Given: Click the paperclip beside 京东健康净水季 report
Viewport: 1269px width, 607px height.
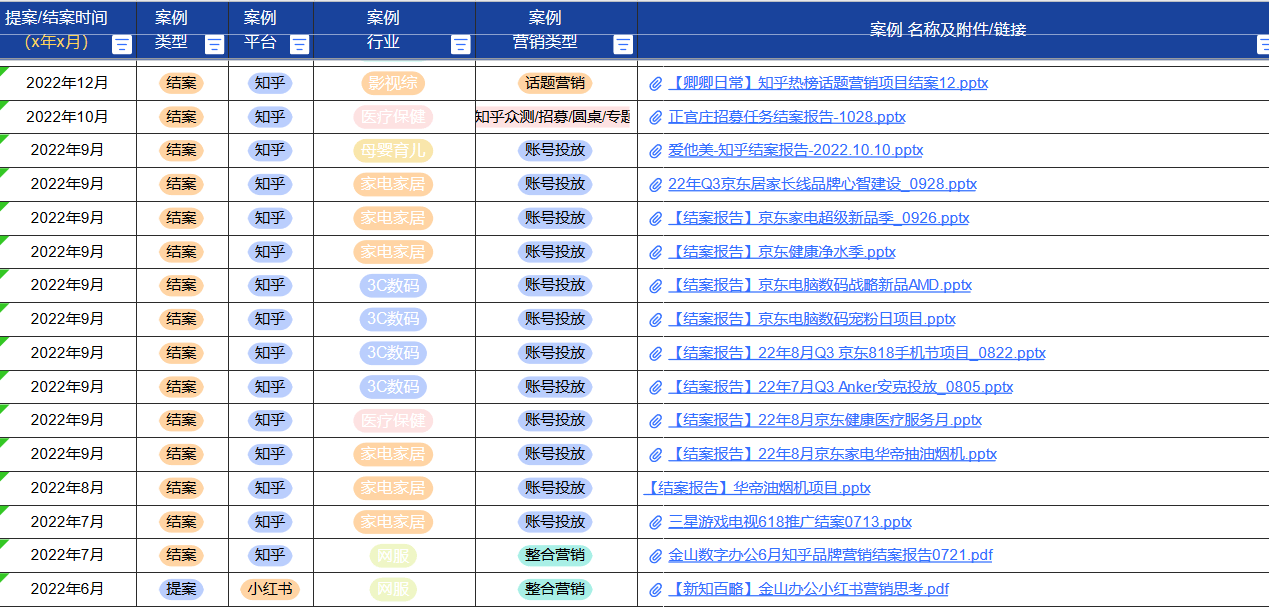Looking at the screenshot, I should coord(654,251).
